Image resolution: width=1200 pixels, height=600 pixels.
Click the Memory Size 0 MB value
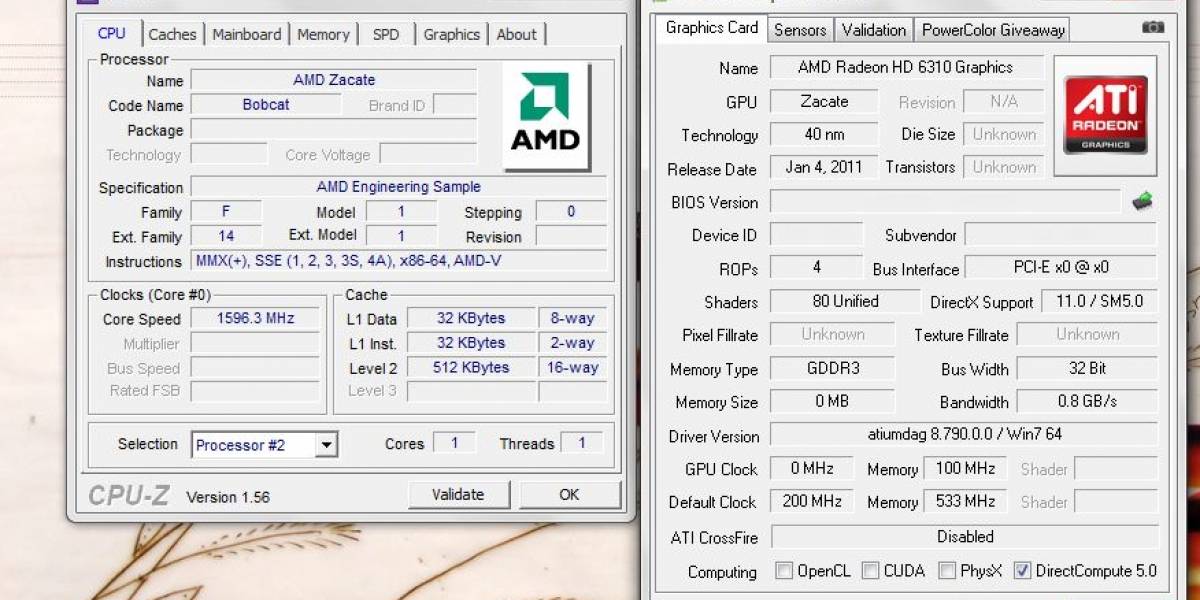pos(833,401)
